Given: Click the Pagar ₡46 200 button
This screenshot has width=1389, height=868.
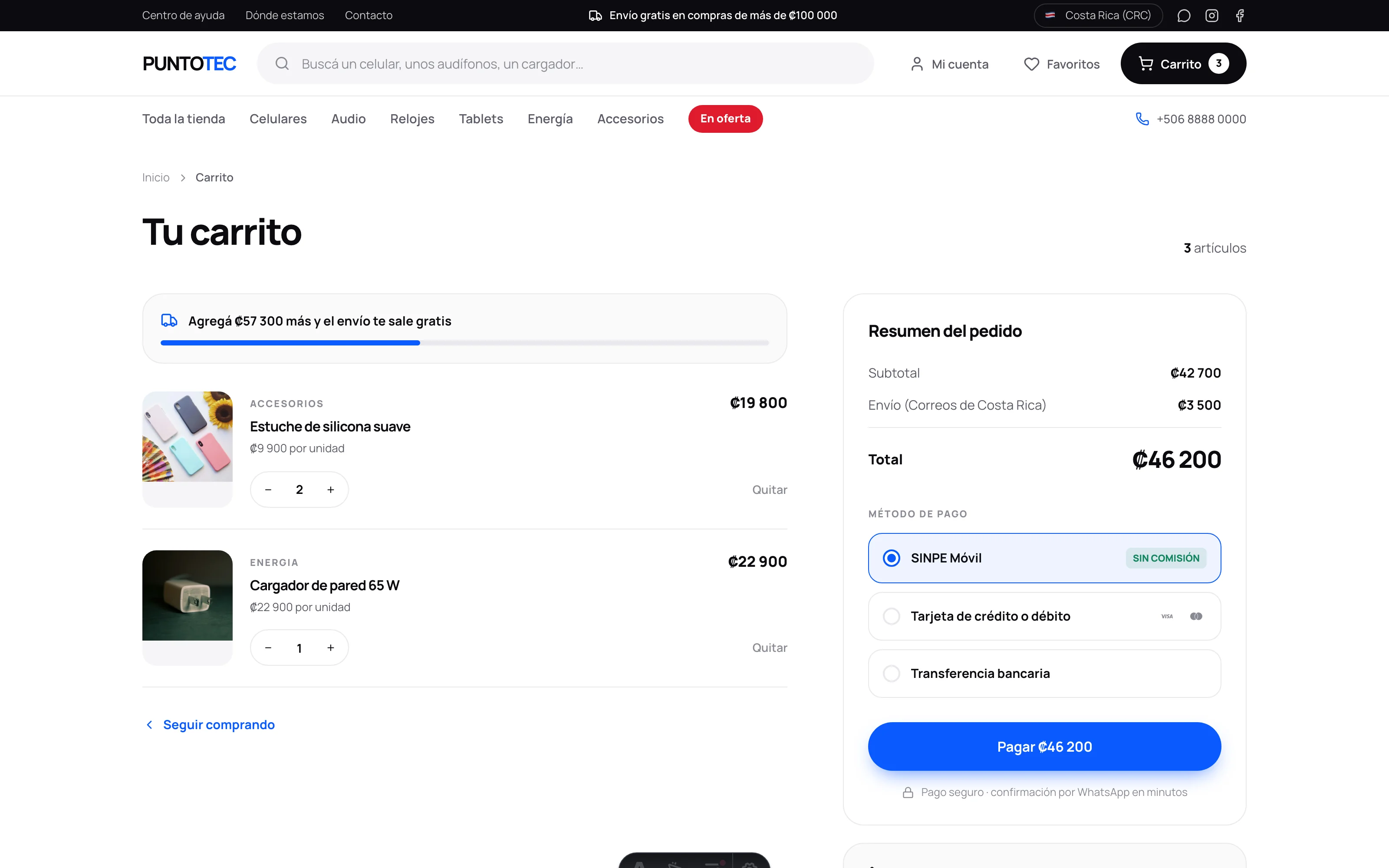Looking at the screenshot, I should (x=1044, y=746).
